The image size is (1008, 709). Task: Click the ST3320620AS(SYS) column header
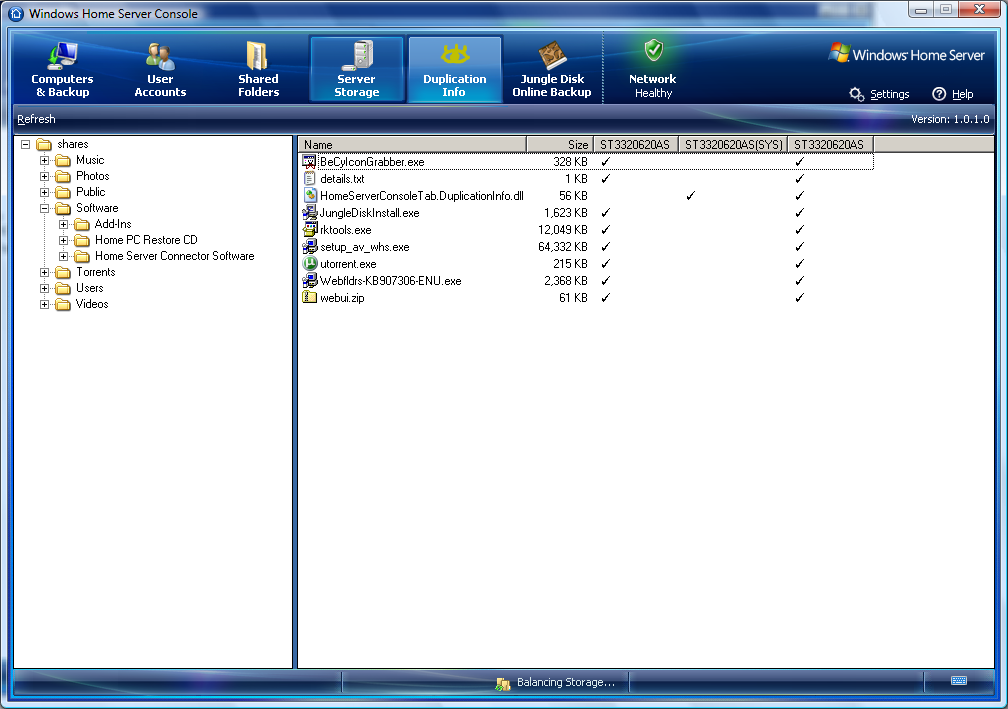coord(734,145)
